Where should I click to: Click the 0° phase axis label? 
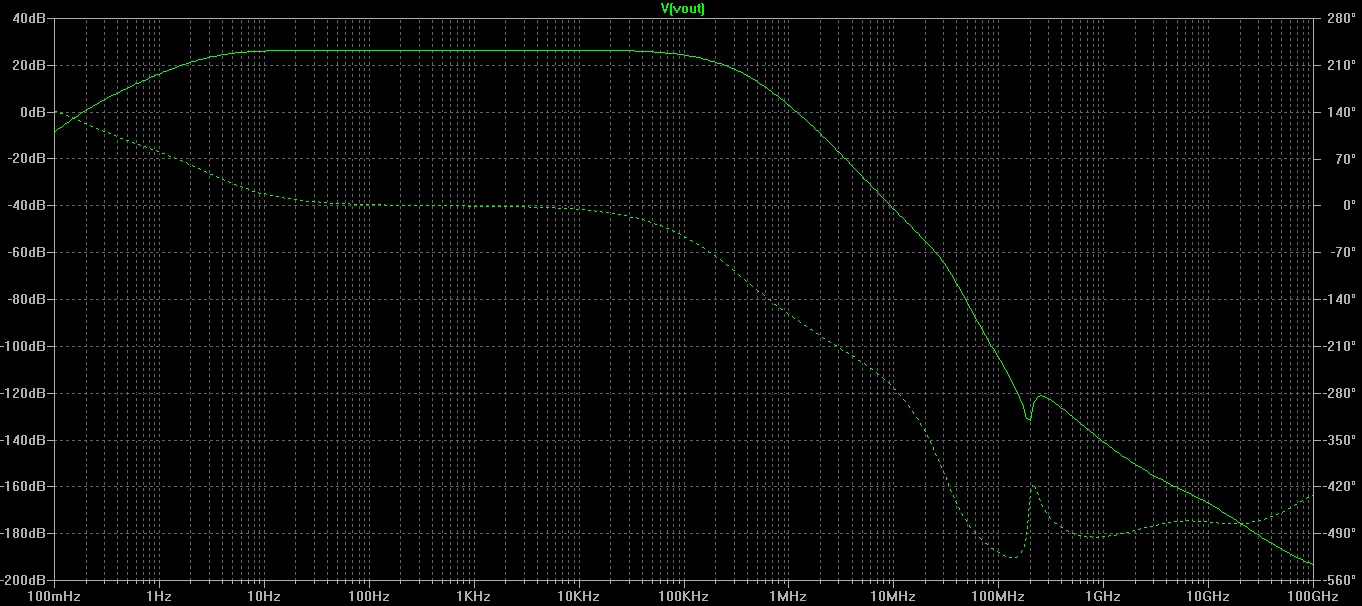tap(1347, 205)
